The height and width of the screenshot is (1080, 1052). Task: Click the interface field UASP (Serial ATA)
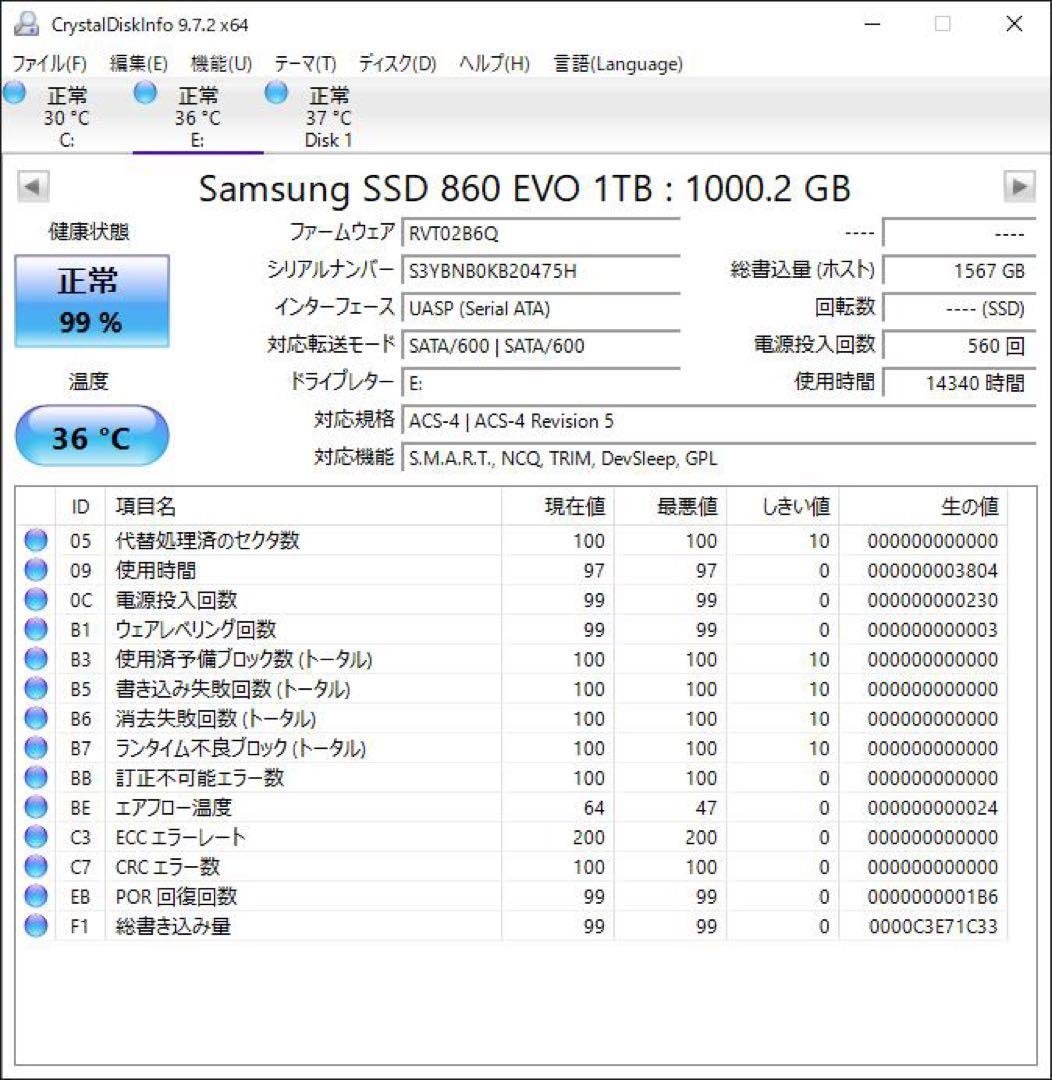click(541, 308)
